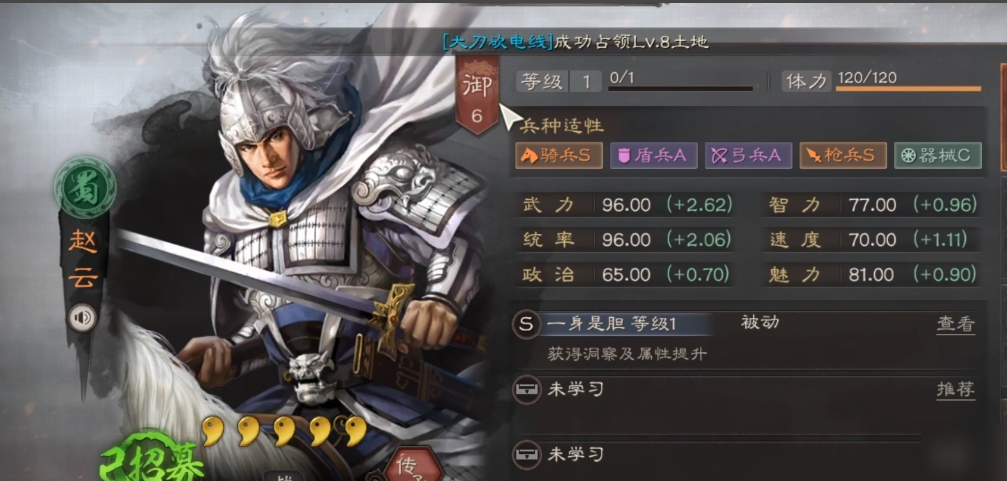
Task: Select the 盾兵A shield troop badge
Action: point(653,155)
